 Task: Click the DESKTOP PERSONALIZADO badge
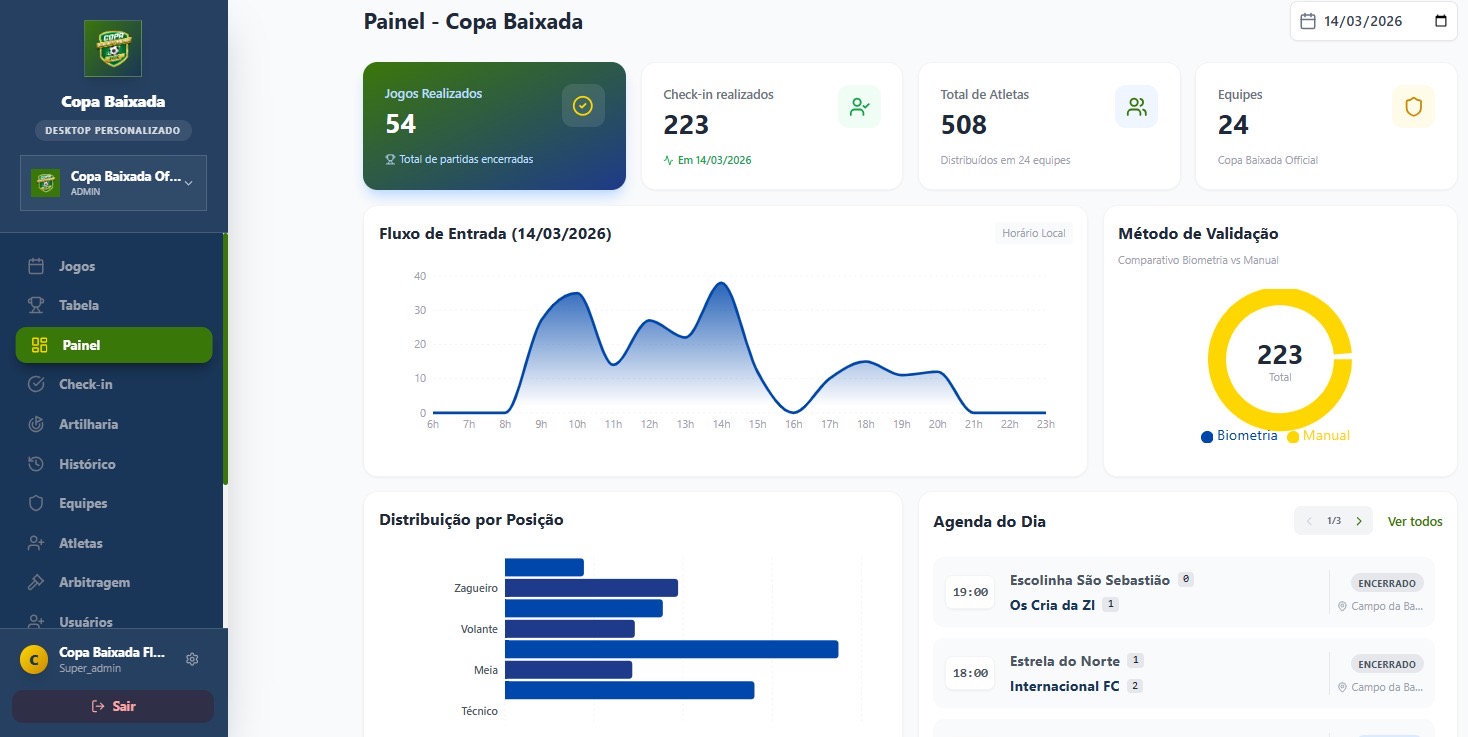[113, 131]
